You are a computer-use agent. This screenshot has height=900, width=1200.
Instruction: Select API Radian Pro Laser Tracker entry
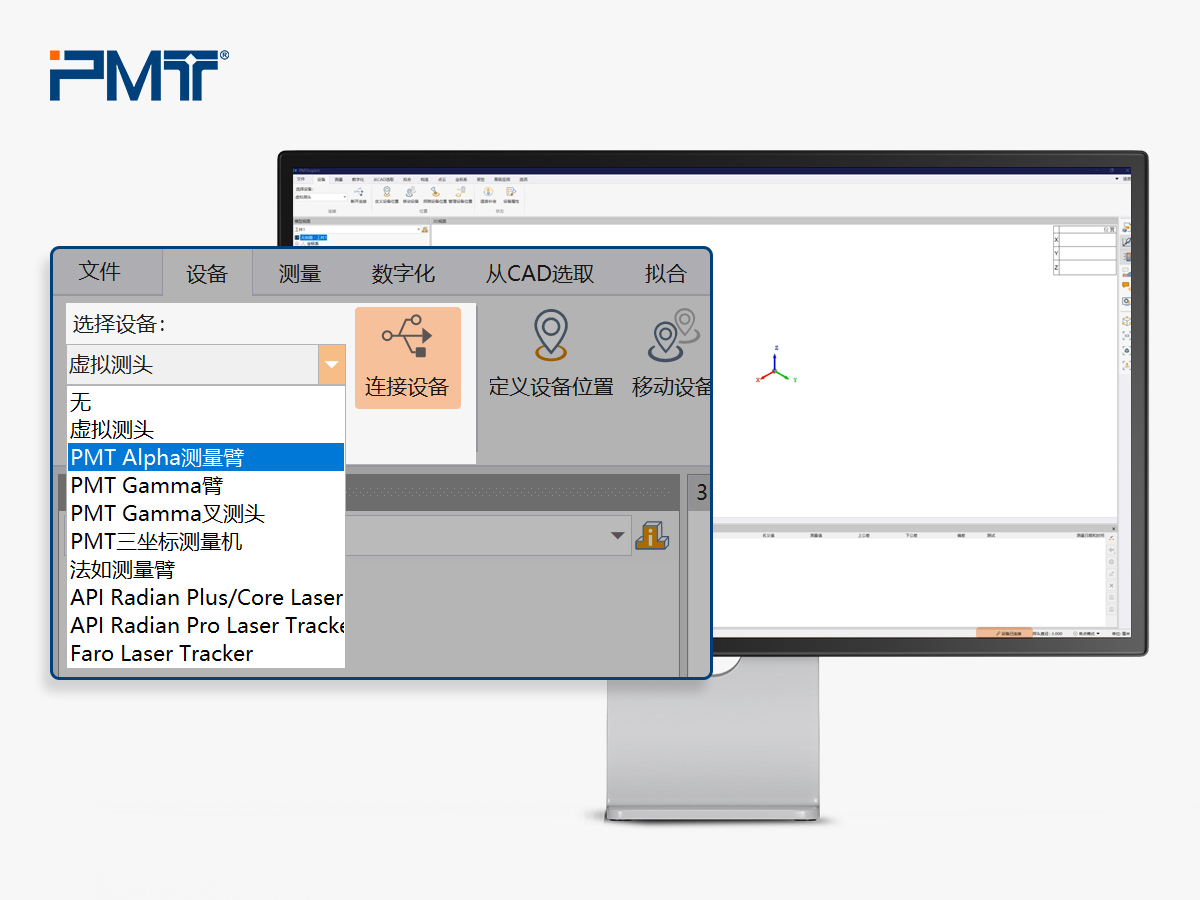206,625
